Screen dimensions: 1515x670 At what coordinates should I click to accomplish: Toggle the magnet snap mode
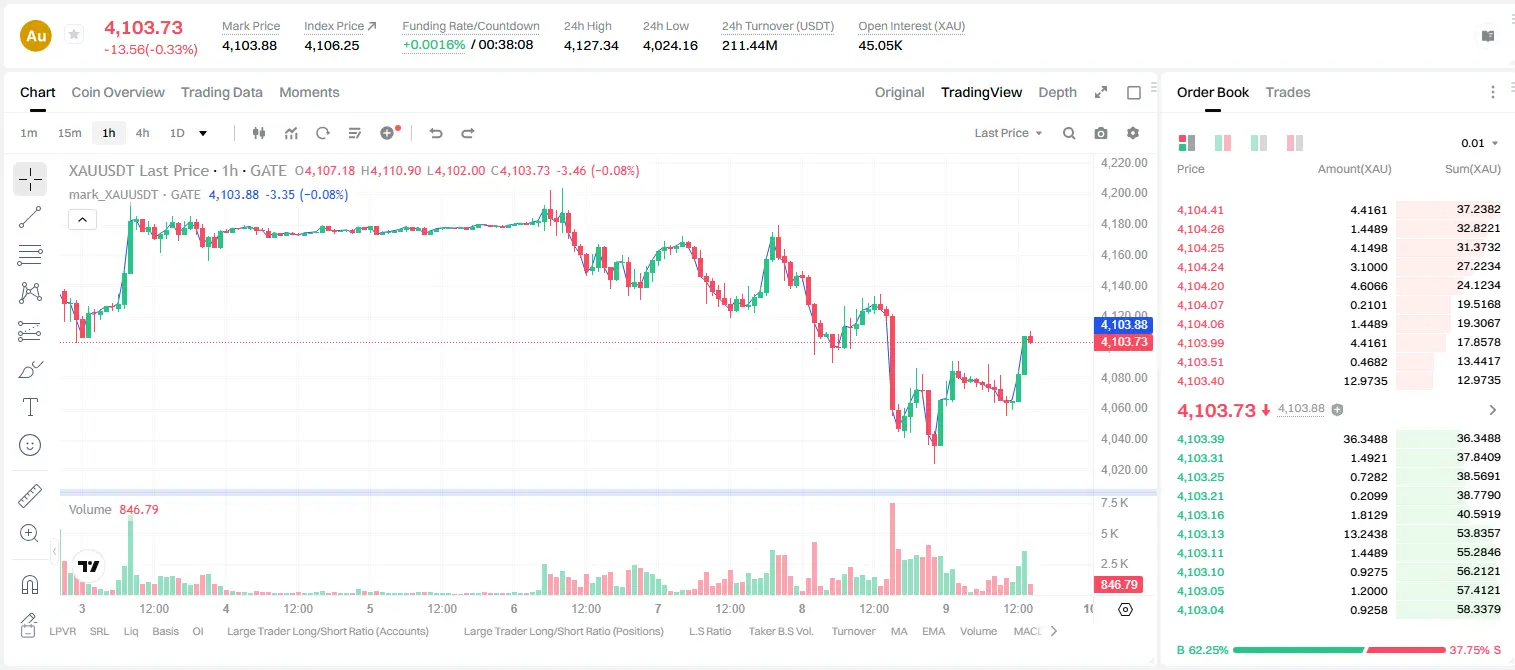pos(30,585)
